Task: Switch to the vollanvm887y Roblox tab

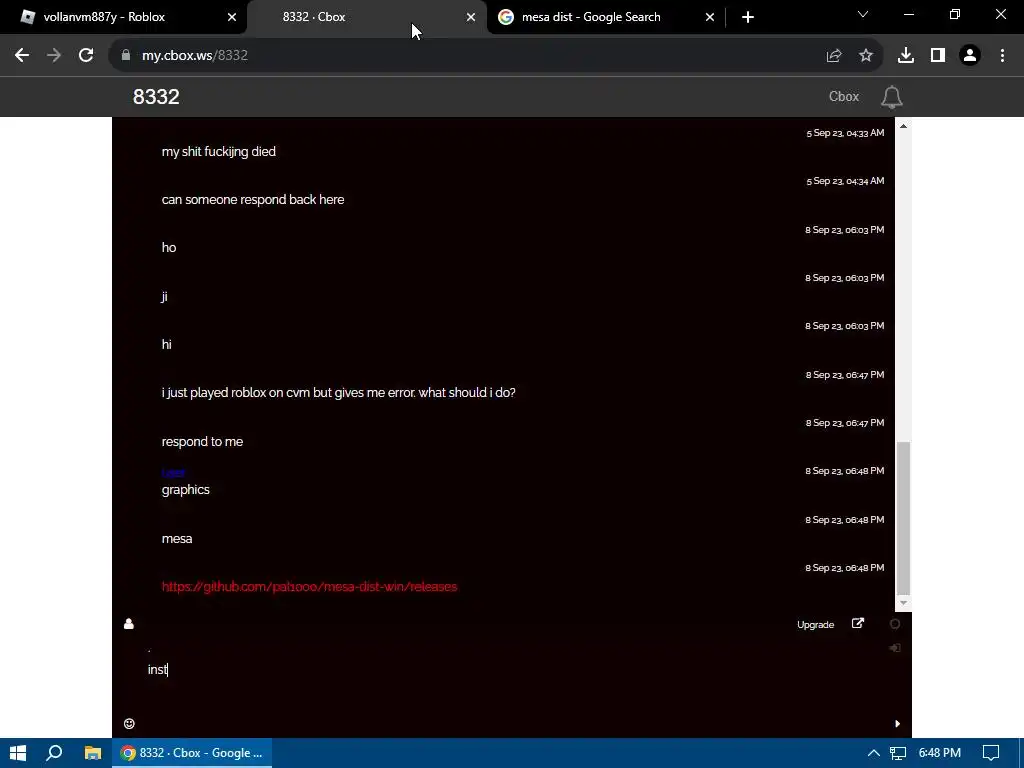Action: (x=124, y=17)
